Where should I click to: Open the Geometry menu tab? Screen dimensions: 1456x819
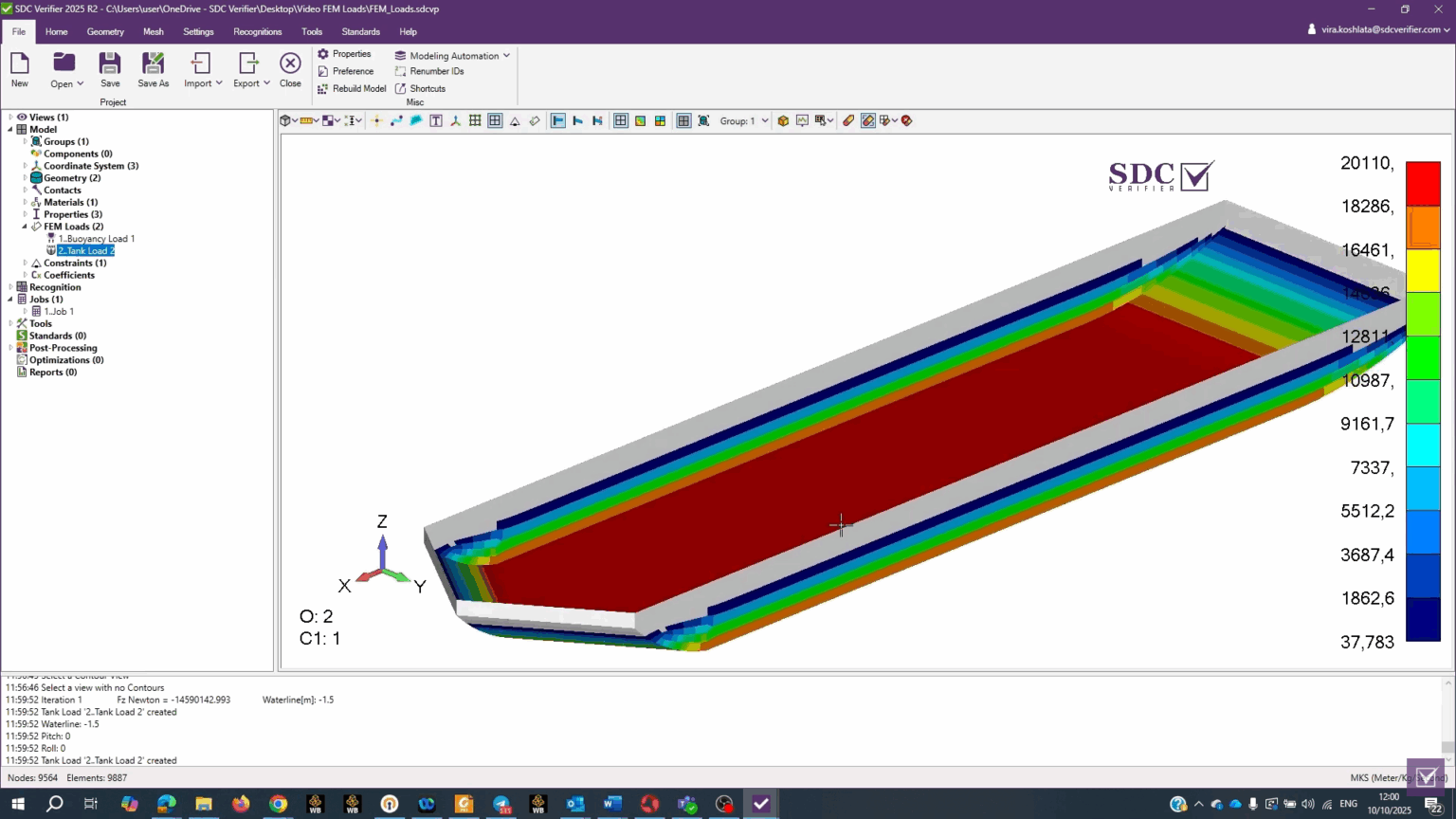pos(105,31)
